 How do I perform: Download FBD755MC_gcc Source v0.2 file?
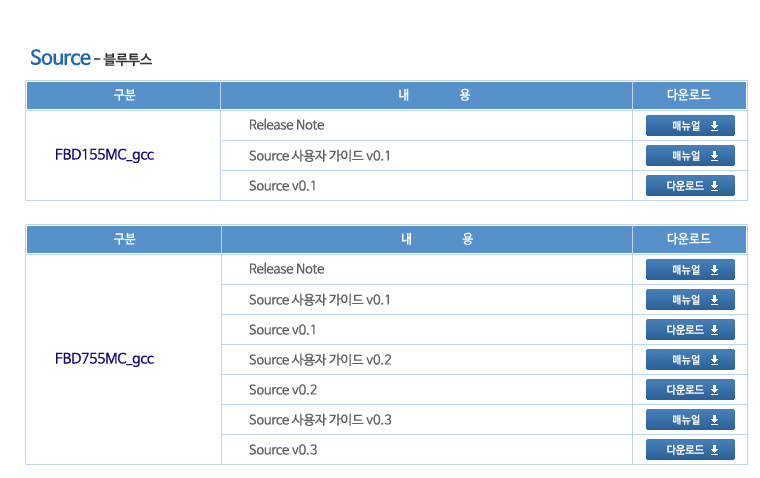tap(690, 390)
